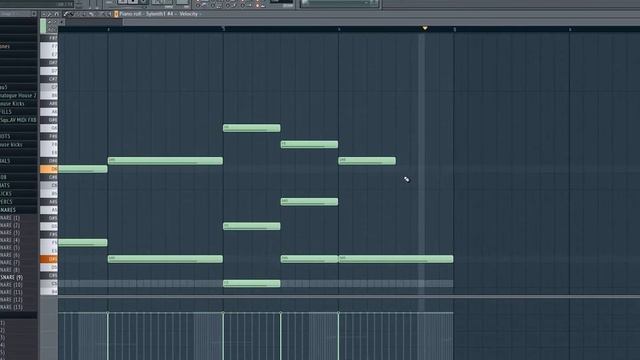Select the F6 note in the grid
This screenshot has width=640, height=360.
(309, 144)
